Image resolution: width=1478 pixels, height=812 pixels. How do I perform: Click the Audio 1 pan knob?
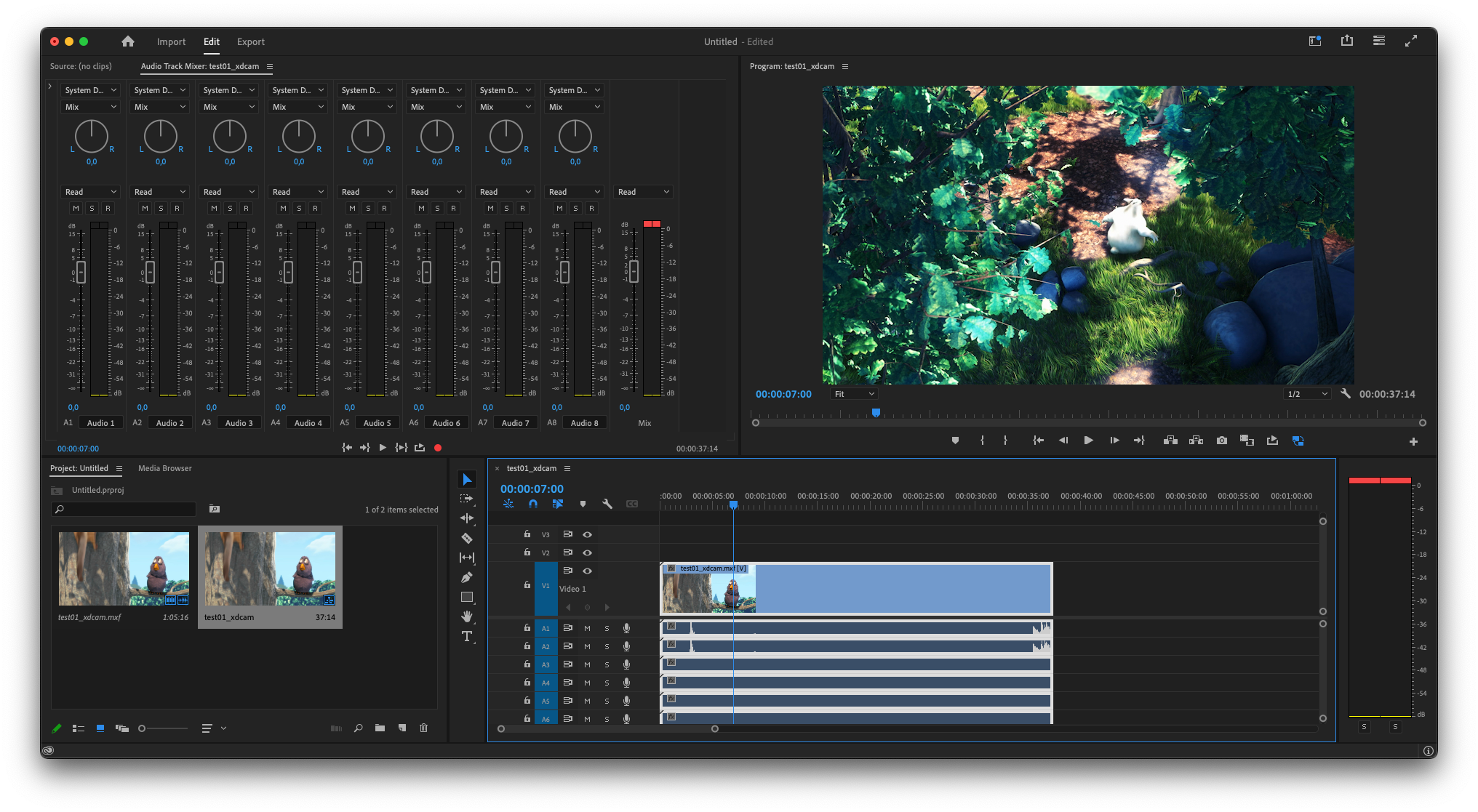pyautogui.click(x=92, y=136)
